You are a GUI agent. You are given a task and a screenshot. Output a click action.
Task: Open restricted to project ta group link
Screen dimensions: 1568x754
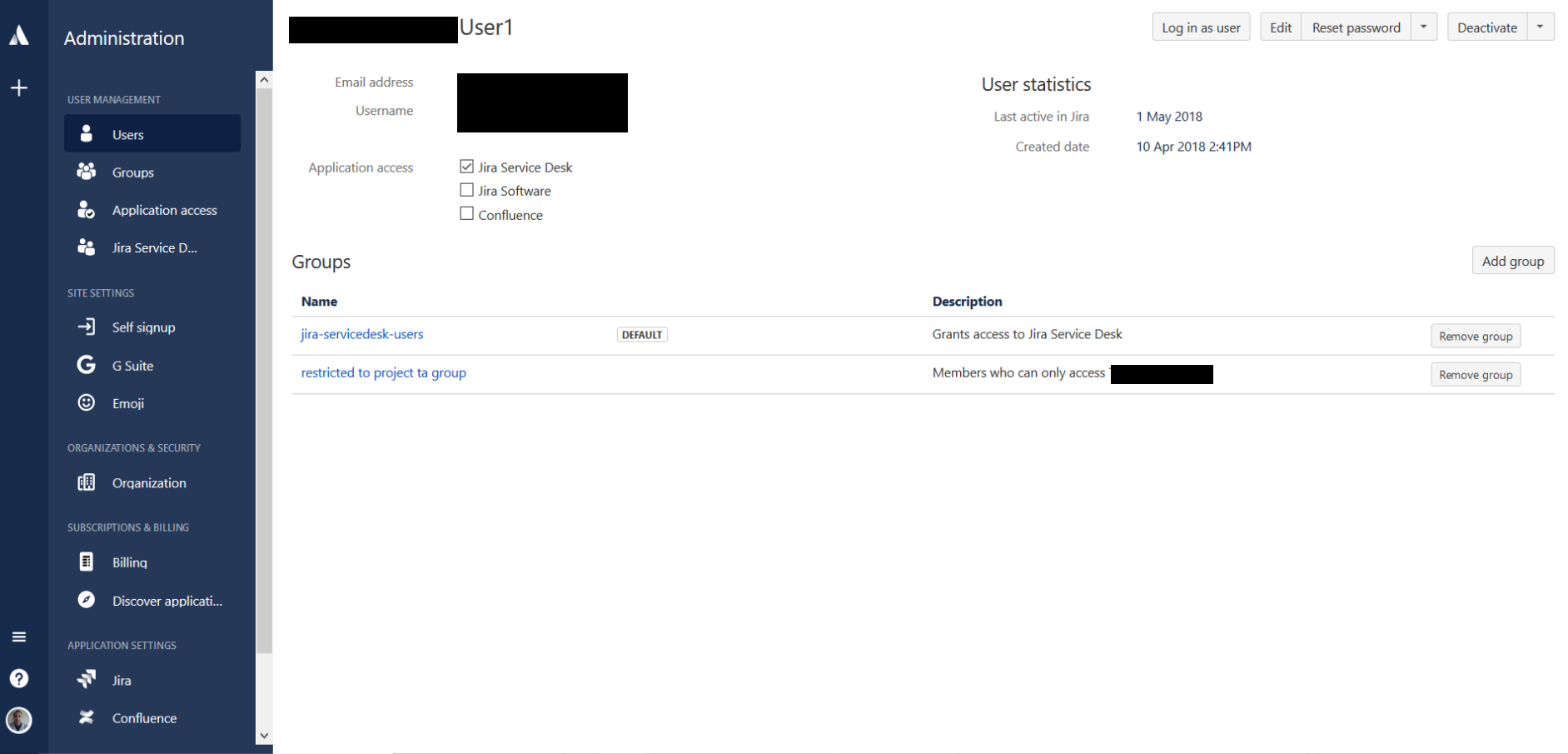(x=384, y=372)
